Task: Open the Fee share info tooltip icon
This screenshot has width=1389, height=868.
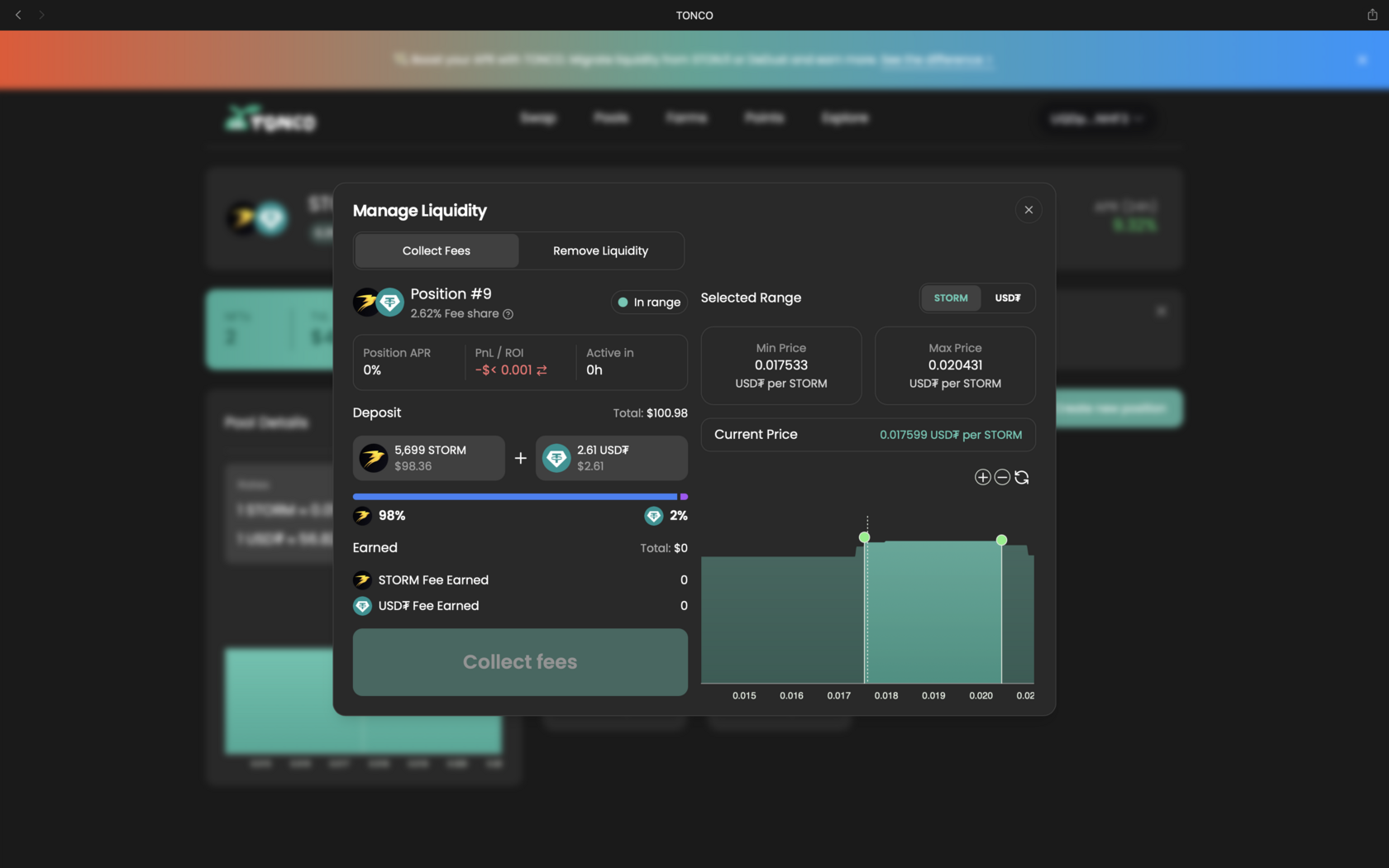Action: (x=508, y=314)
